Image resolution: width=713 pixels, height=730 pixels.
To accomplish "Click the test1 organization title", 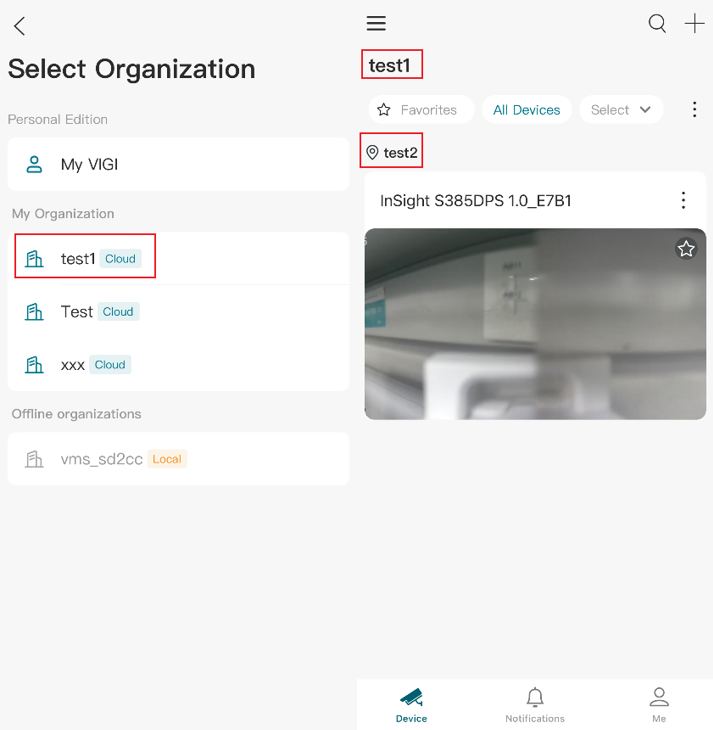I will tap(389, 66).
